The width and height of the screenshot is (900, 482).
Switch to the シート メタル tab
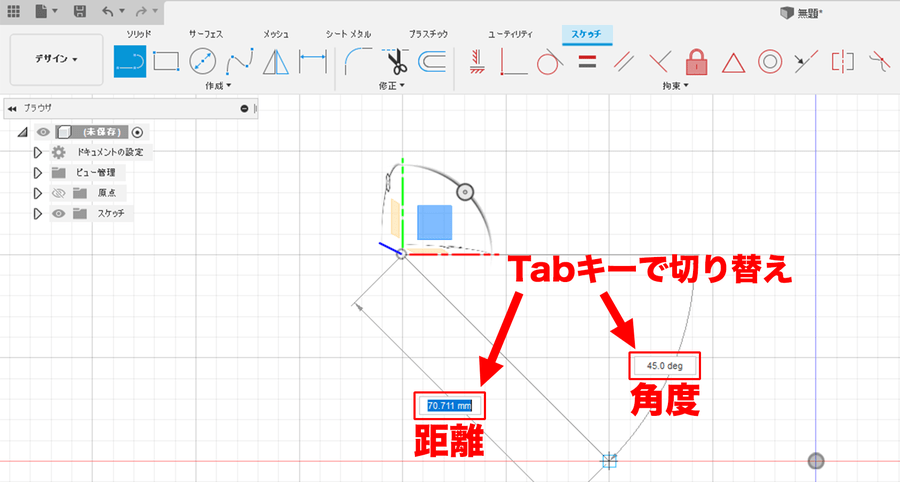point(348,34)
